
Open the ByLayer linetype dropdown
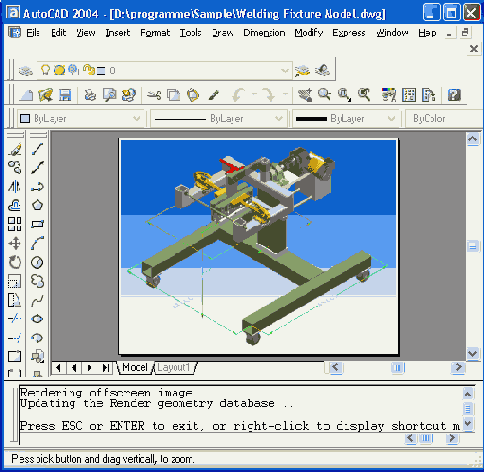pos(219,118)
